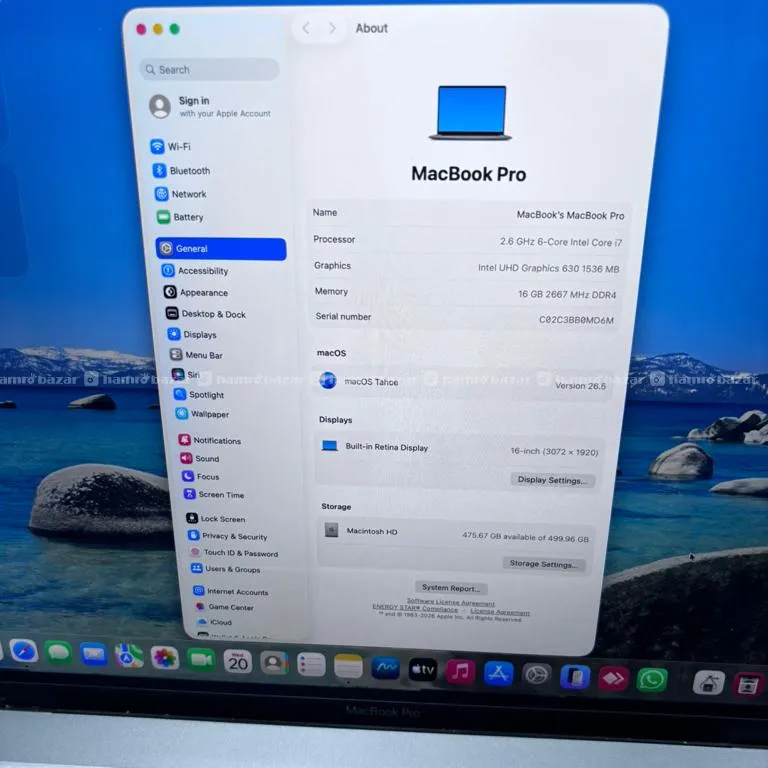This screenshot has width=768, height=768.
Task: Open Sound settings
Action: click(x=200, y=458)
